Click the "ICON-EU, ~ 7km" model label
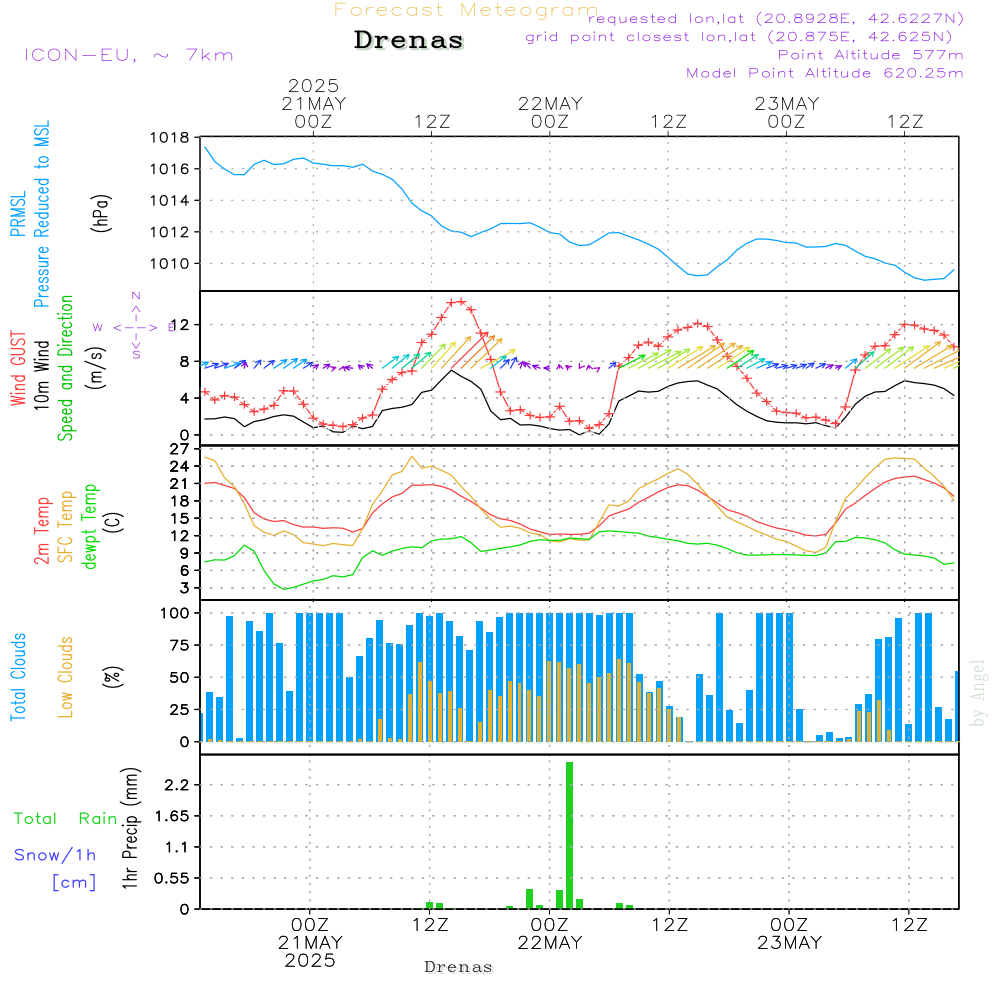 pos(129,55)
